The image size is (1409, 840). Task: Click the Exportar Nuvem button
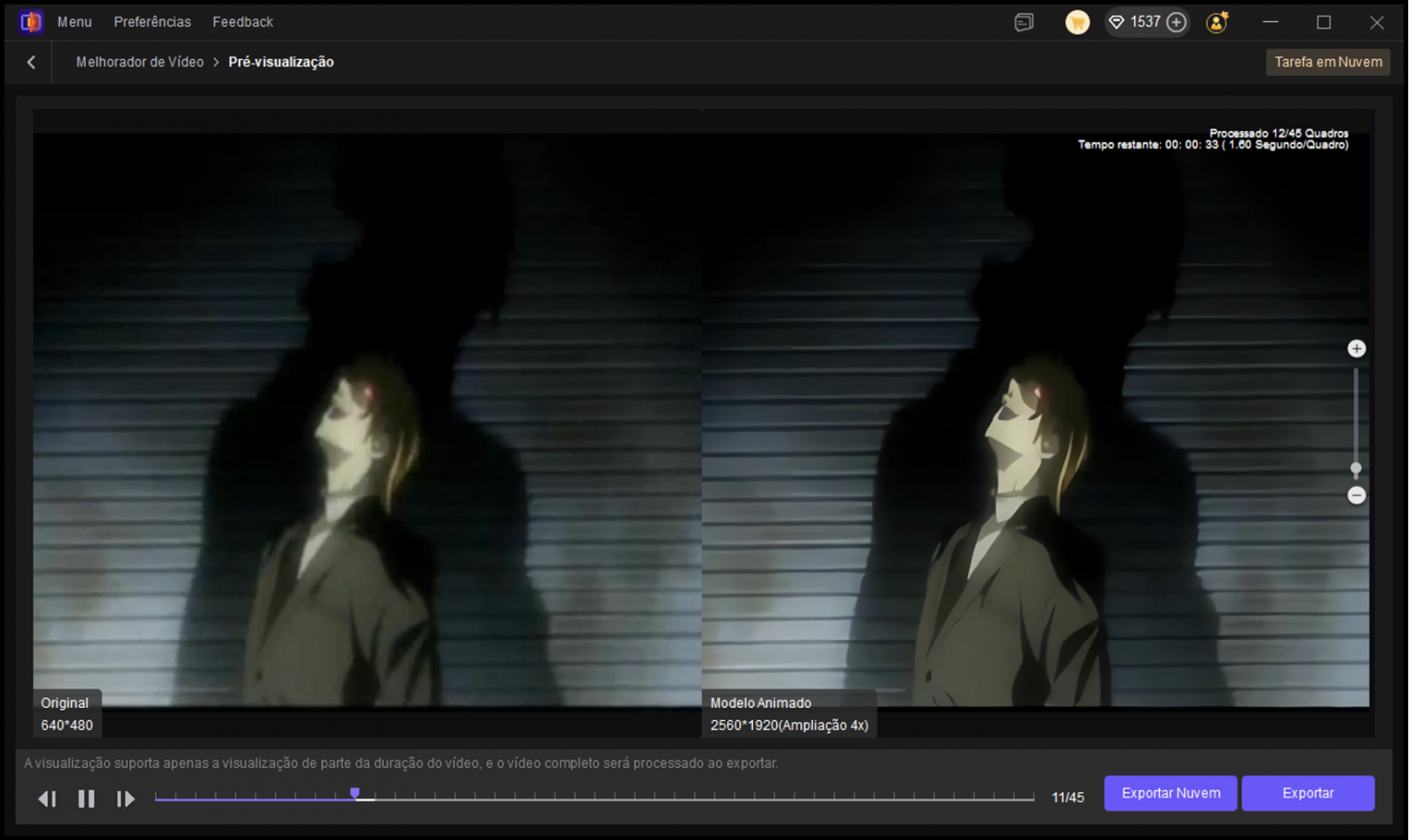click(x=1170, y=793)
